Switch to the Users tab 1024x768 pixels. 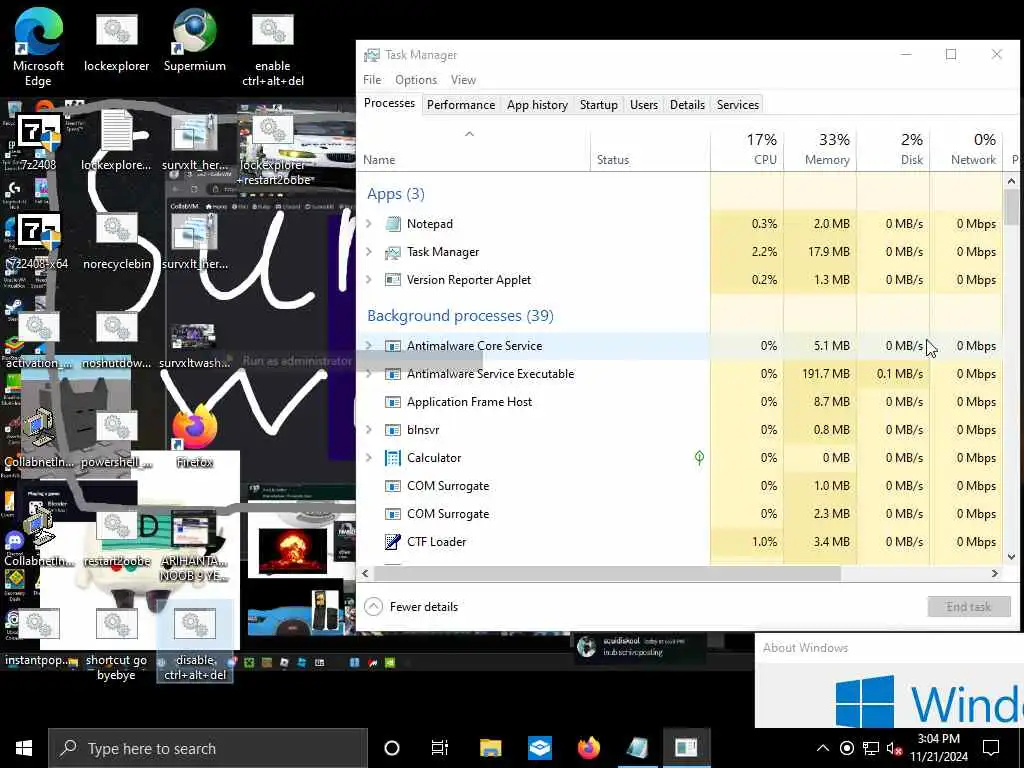coord(644,105)
